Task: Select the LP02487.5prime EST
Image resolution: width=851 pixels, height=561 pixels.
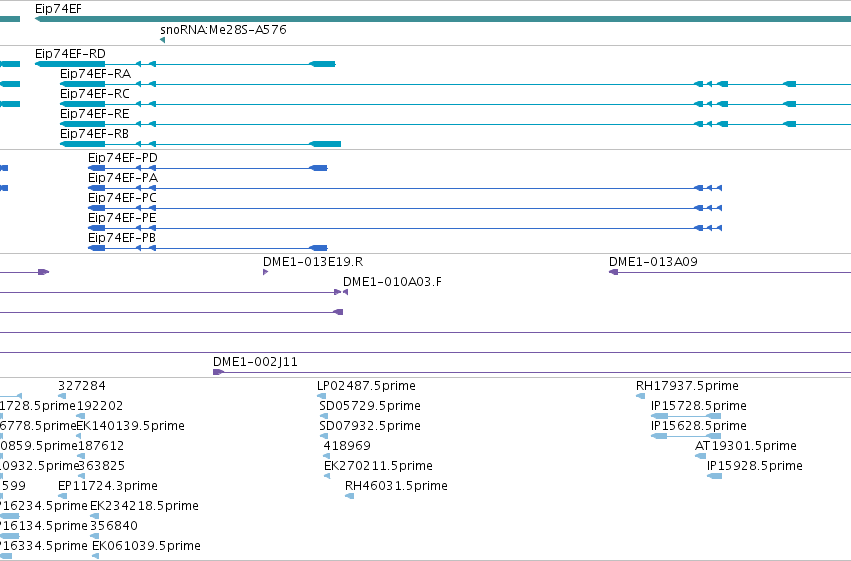Action: click(x=321, y=396)
